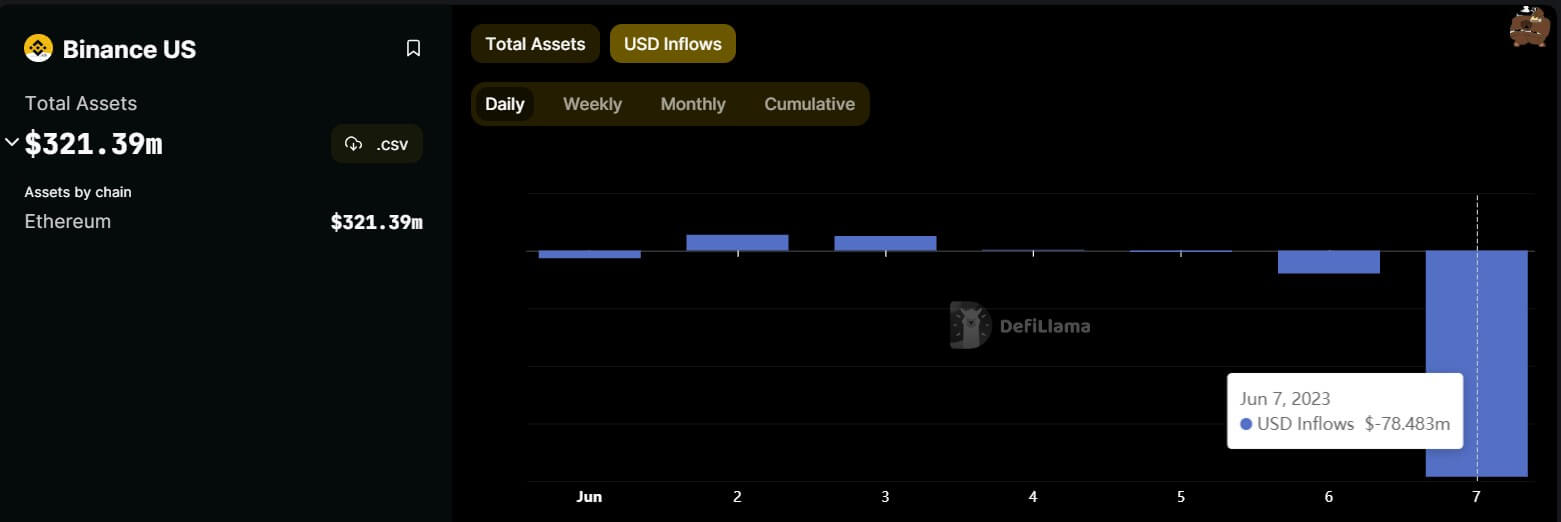Image resolution: width=1561 pixels, height=522 pixels.
Task: Show the Cumulative view
Action: tap(809, 104)
